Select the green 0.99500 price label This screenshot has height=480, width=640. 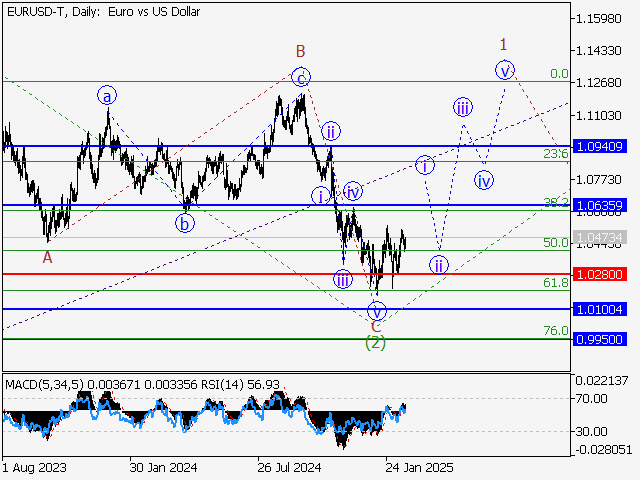pyautogui.click(x=599, y=339)
